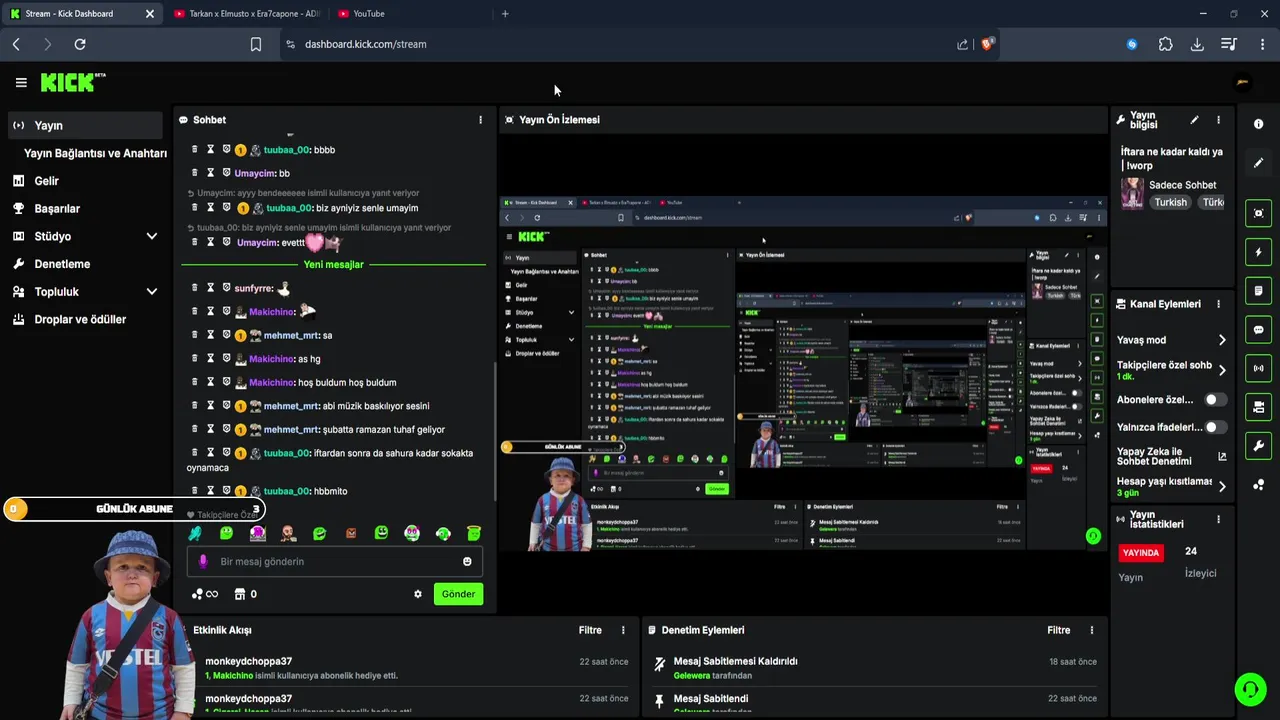Open browser downloads icon
The image size is (1280, 720).
tap(1197, 44)
